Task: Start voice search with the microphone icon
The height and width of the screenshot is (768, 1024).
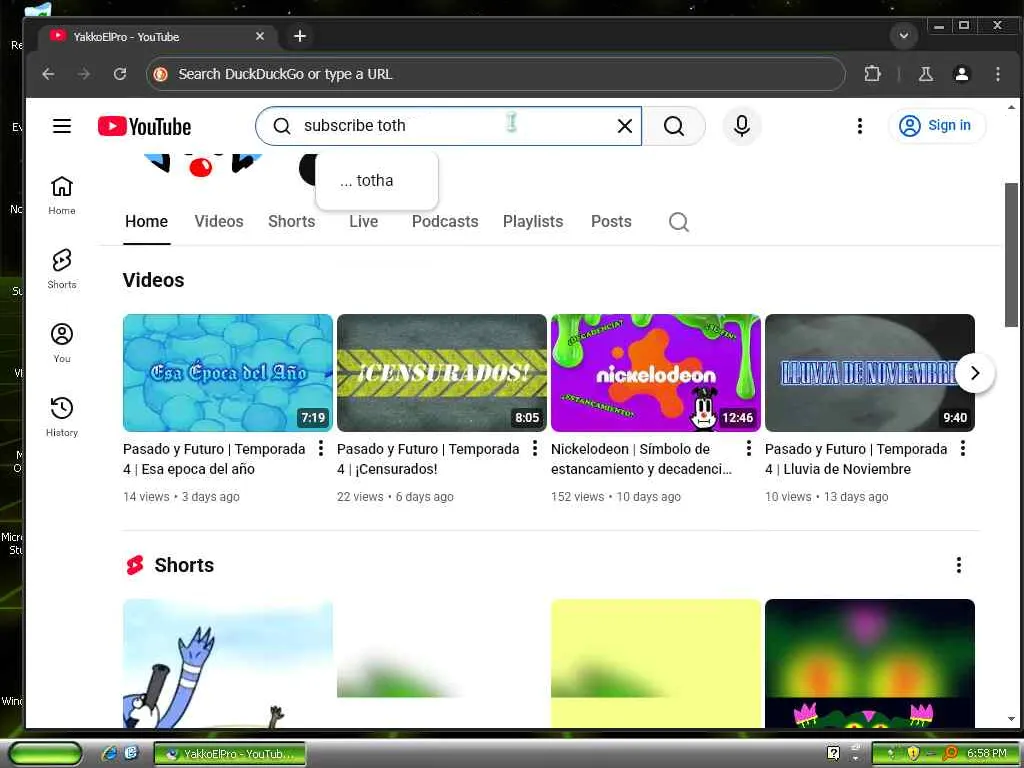Action: pos(742,126)
